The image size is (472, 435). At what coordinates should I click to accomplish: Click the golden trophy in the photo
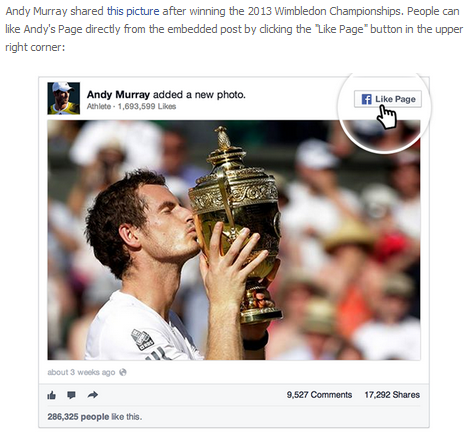click(235, 223)
